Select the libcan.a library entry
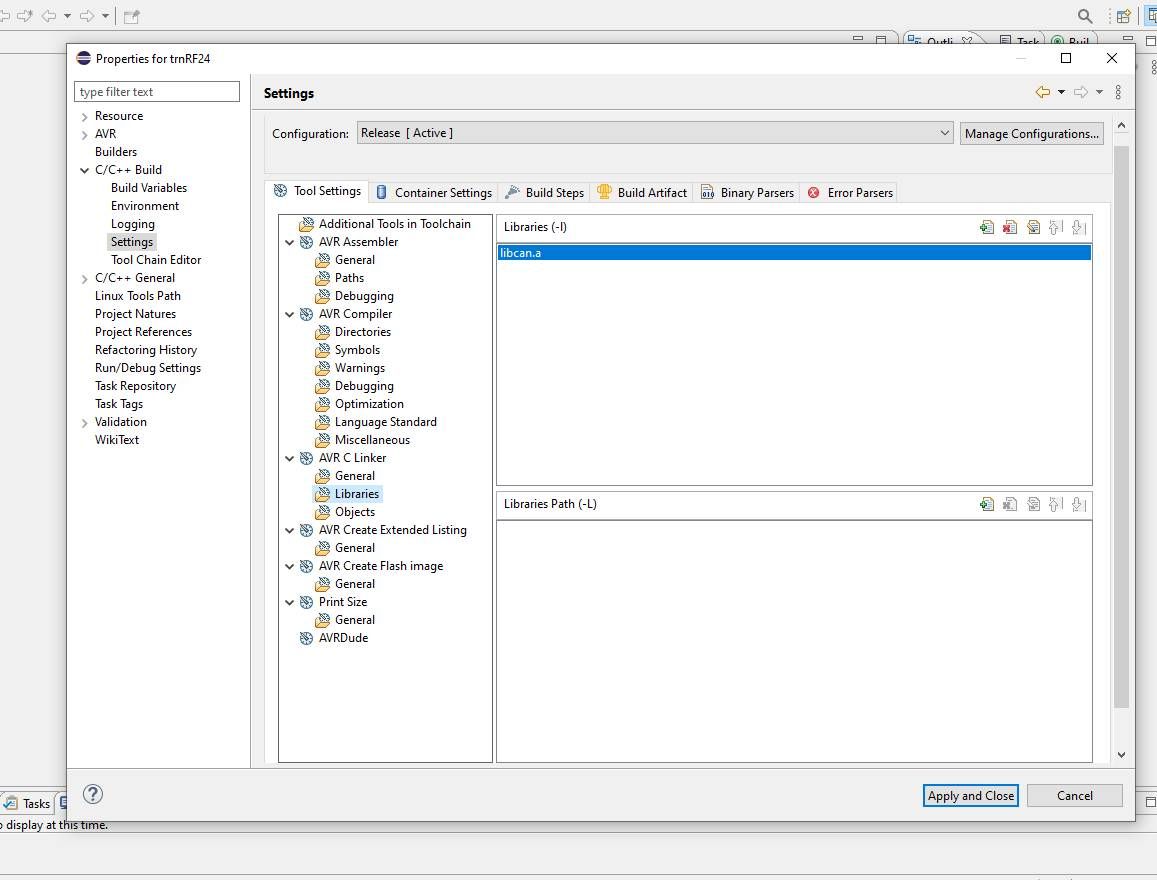This screenshot has width=1157, height=880. (794, 253)
